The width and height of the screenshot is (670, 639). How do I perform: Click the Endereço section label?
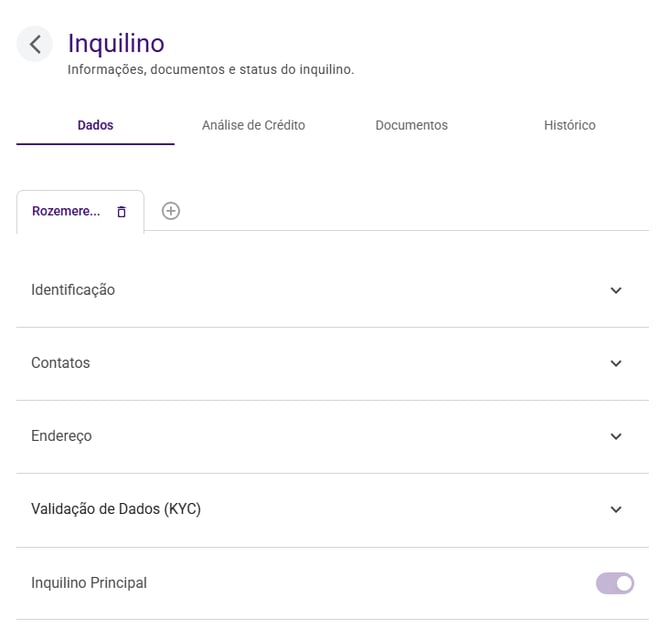(x=61, y=437)
